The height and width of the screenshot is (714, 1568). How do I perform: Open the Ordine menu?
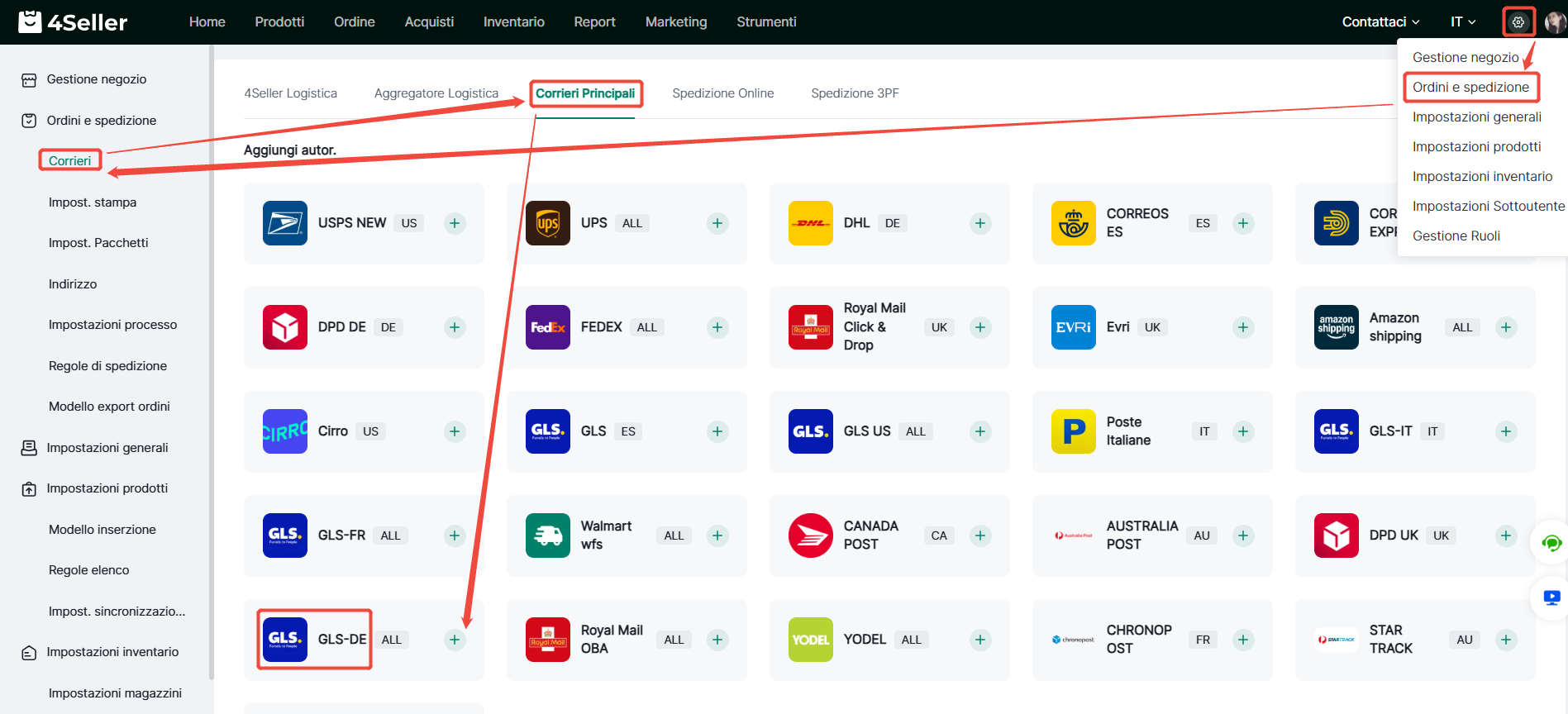[x=355, y=22]
